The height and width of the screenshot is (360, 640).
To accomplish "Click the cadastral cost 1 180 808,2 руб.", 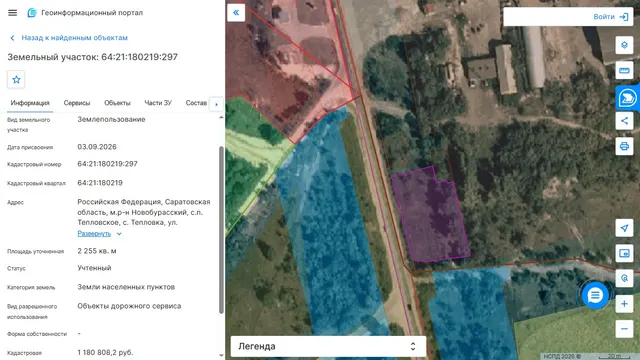I will click(x=105, y=352).
